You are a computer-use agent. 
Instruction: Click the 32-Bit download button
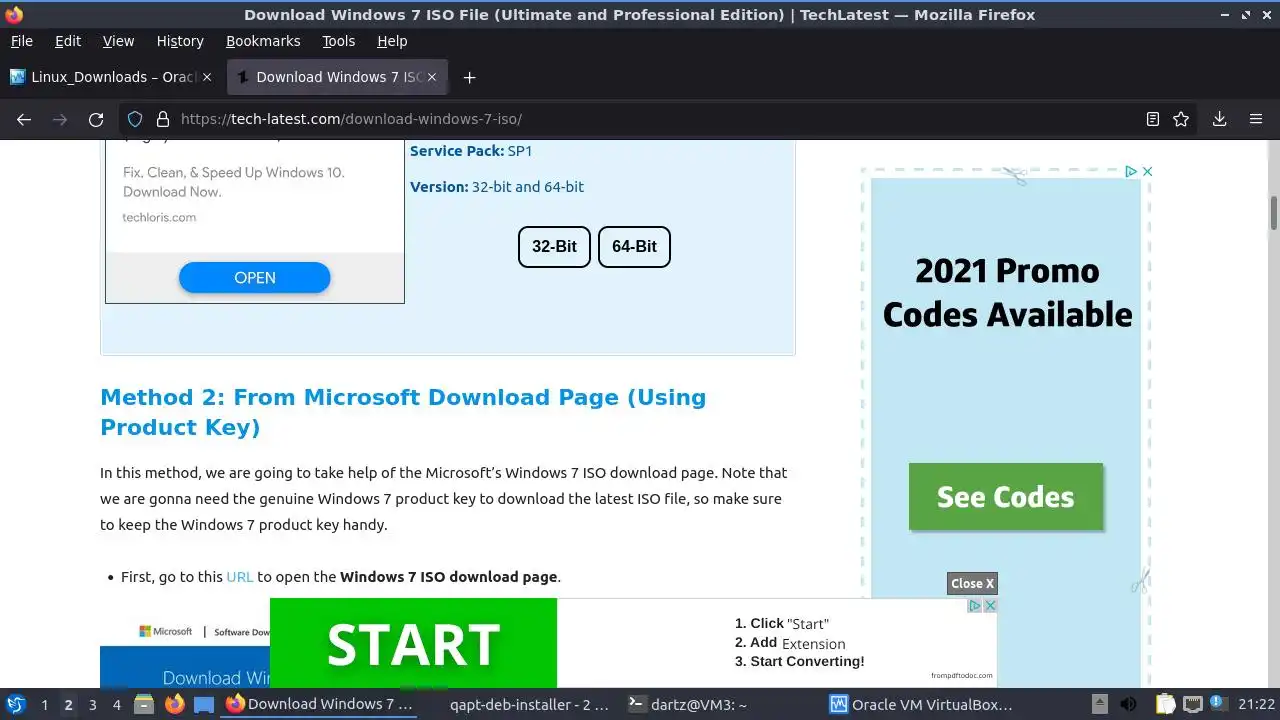(x=554, y=247)
